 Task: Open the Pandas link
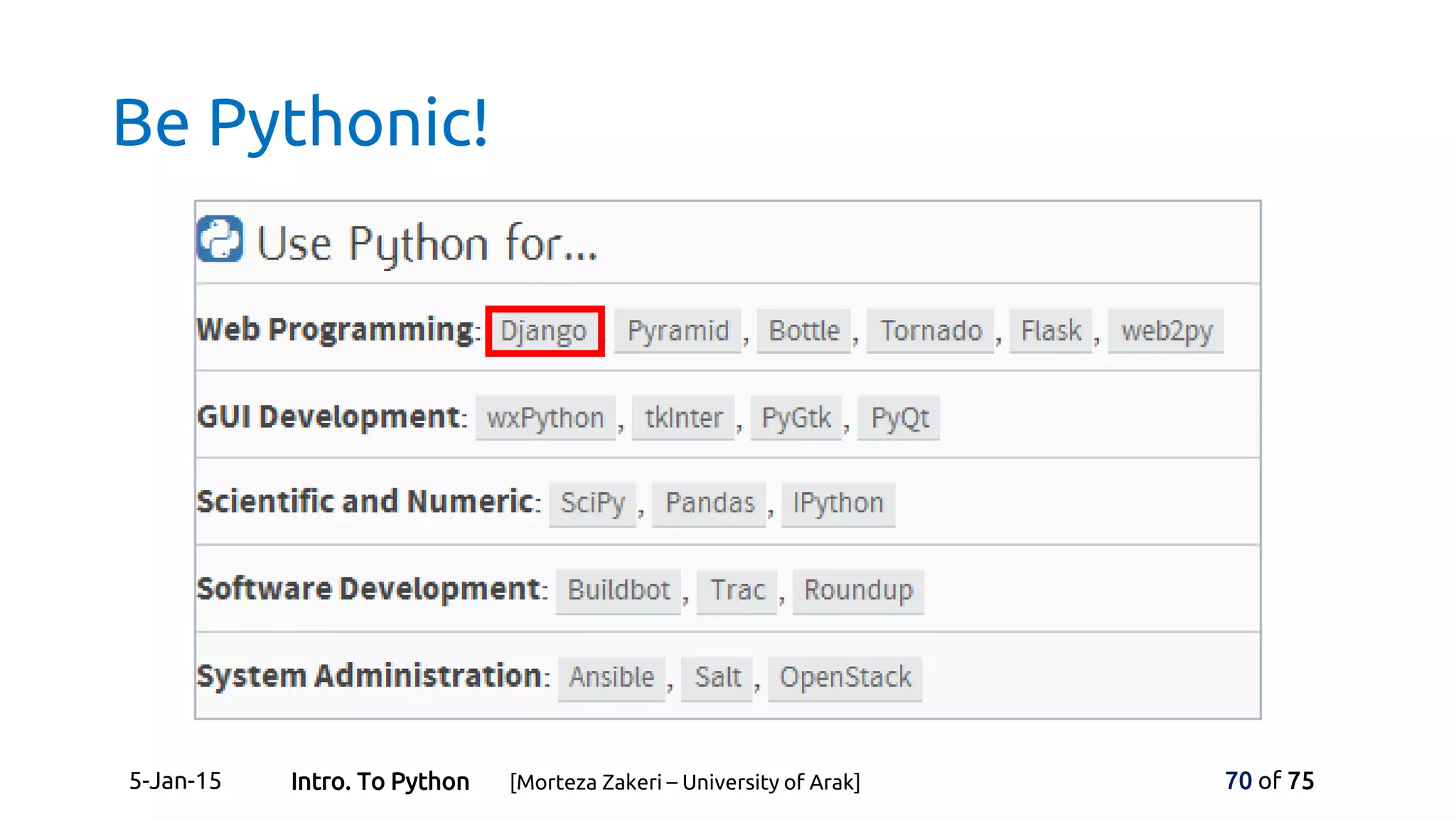click(x=710, y=504)
